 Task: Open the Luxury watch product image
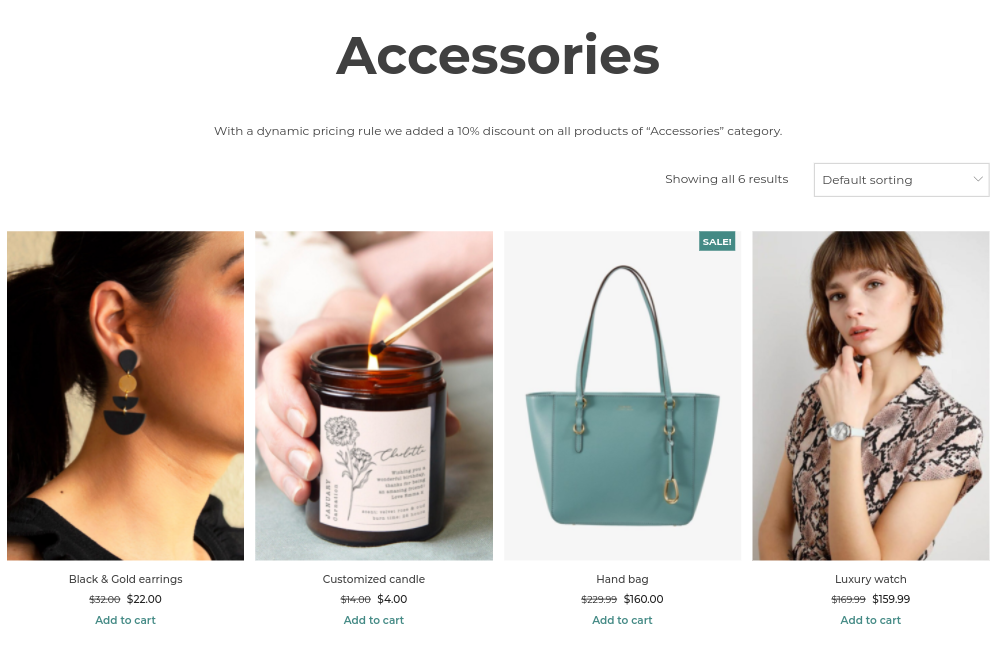871,396
